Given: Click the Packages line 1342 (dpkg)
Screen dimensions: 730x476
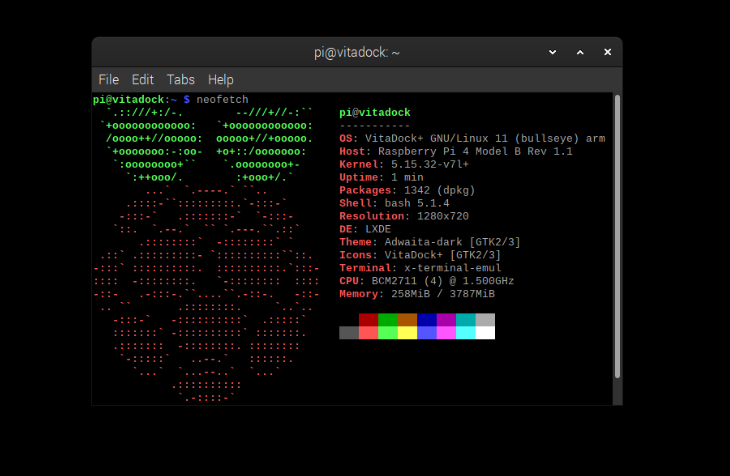Looking at the screenshot, I should 407,190.
